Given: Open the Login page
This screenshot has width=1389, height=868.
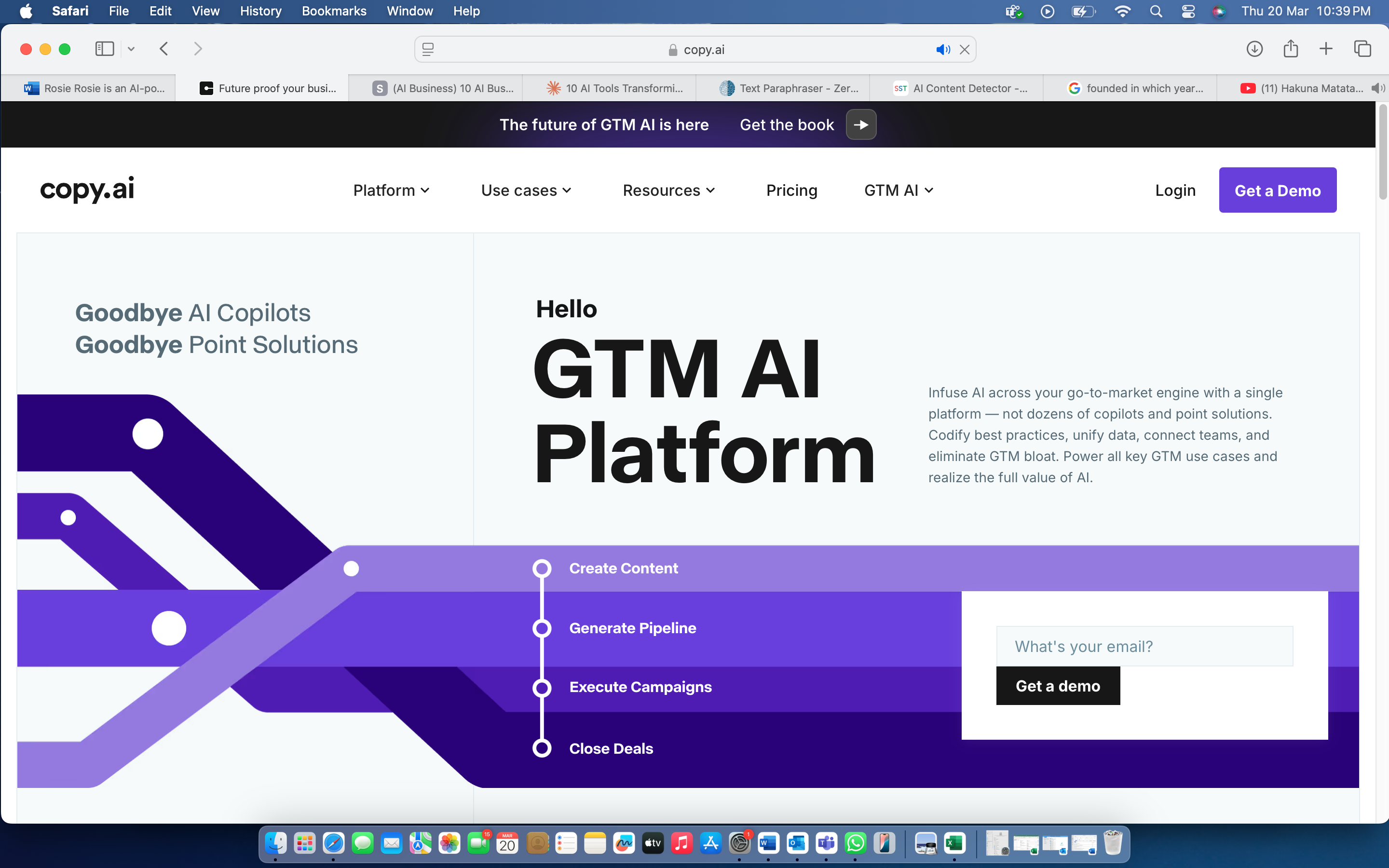Looking at the screenshot, I should click(1175, 190).
